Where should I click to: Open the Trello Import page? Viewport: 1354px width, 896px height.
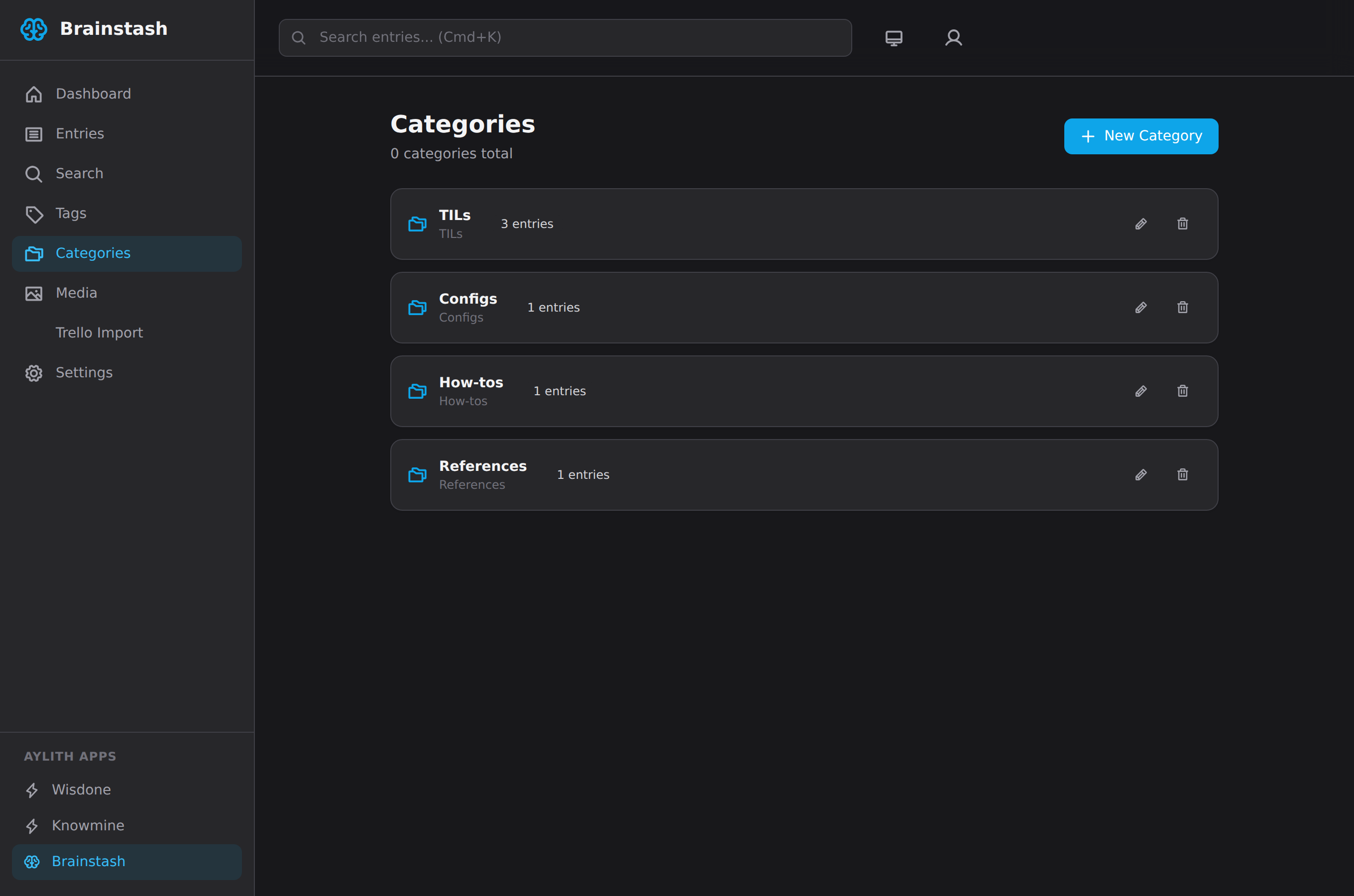127,333
